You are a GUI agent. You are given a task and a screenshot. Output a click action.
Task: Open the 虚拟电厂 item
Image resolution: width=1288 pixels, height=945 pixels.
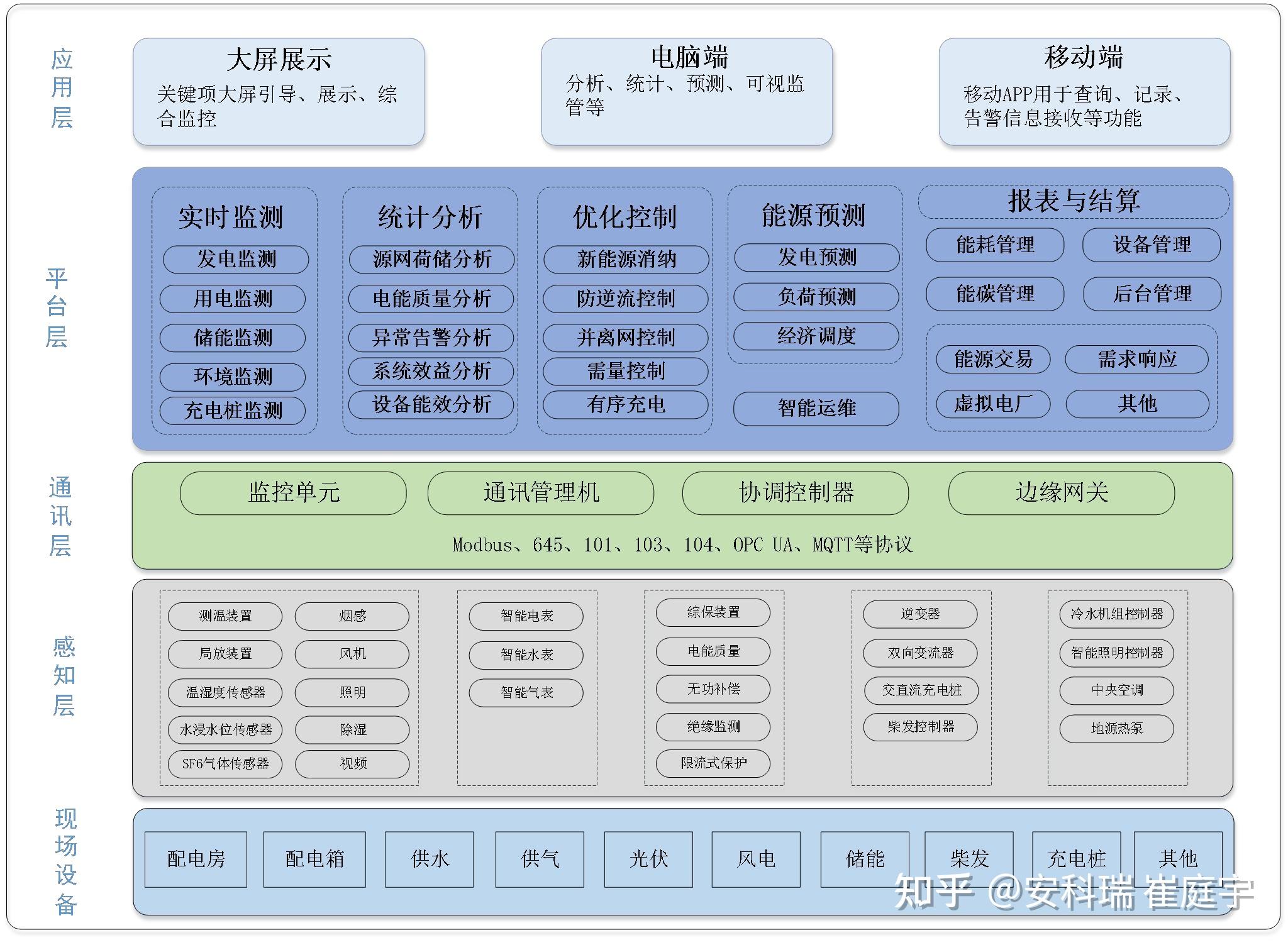tap(992, 404)
